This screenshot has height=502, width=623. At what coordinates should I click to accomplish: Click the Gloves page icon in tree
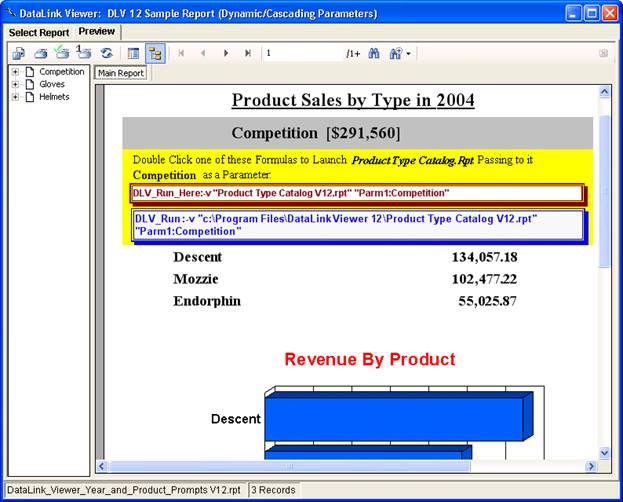point(30,84)
